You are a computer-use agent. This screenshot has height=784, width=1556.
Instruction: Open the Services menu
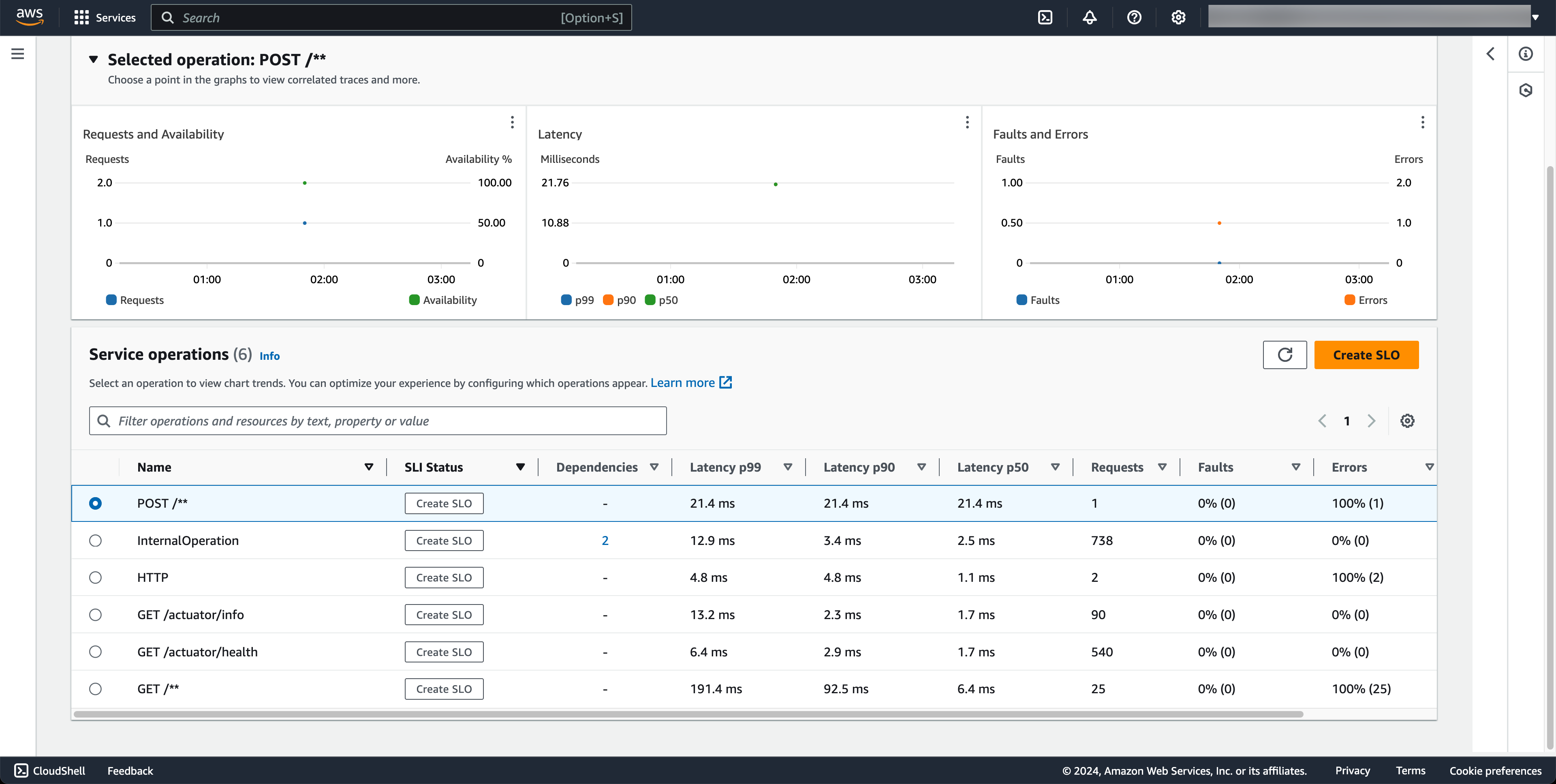(x=105, y=17)
